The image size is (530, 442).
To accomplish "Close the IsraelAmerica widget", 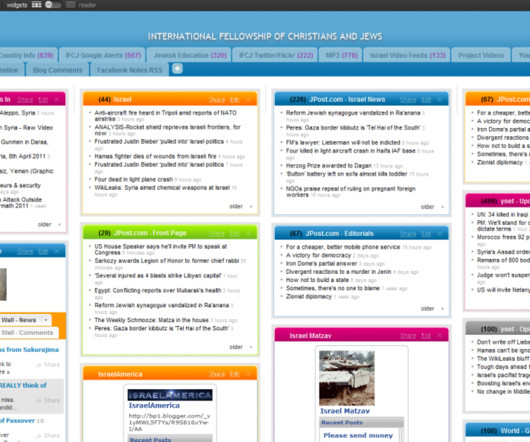I will [248, 374].
